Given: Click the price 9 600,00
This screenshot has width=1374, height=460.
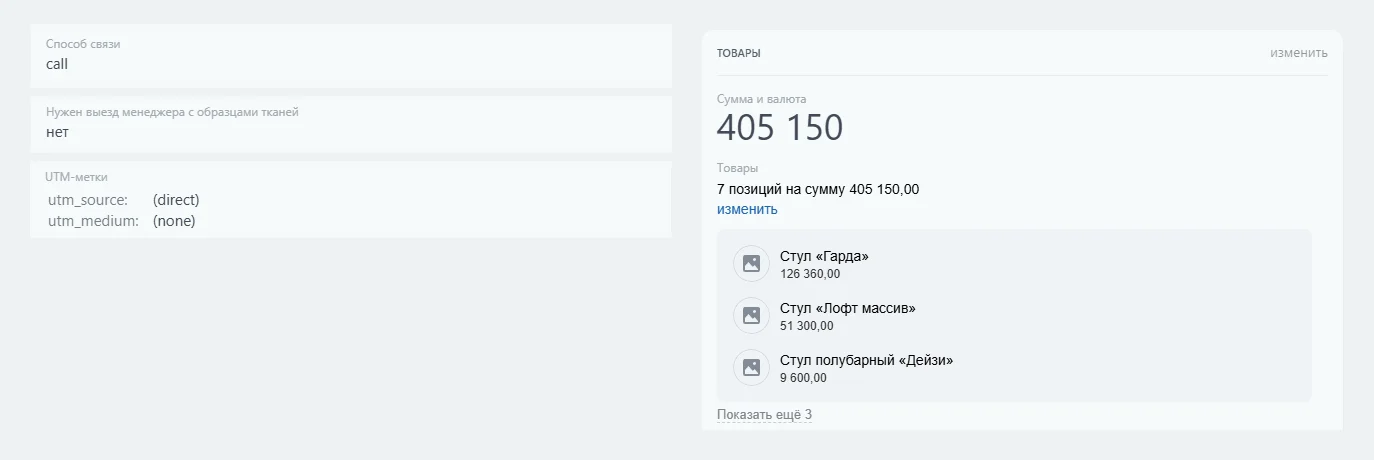Looking at the screenshot, I should pyautogui.click(x=803, y=378).
